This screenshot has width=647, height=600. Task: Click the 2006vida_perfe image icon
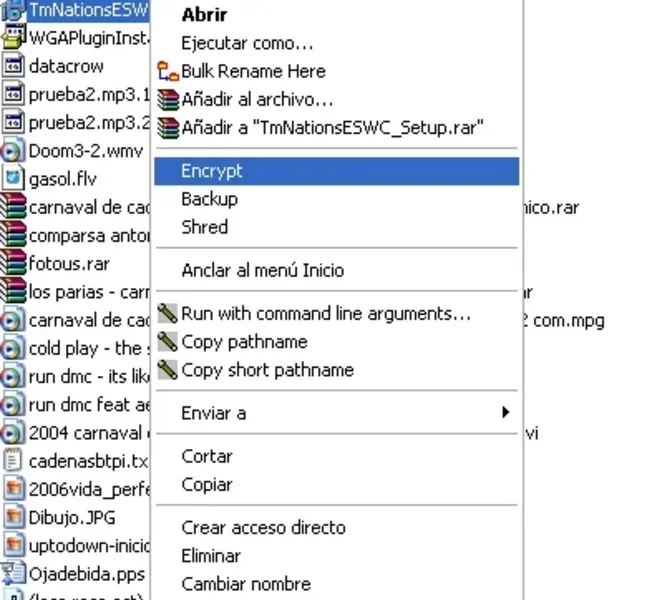pyautogui.click(x=13, y=489)
